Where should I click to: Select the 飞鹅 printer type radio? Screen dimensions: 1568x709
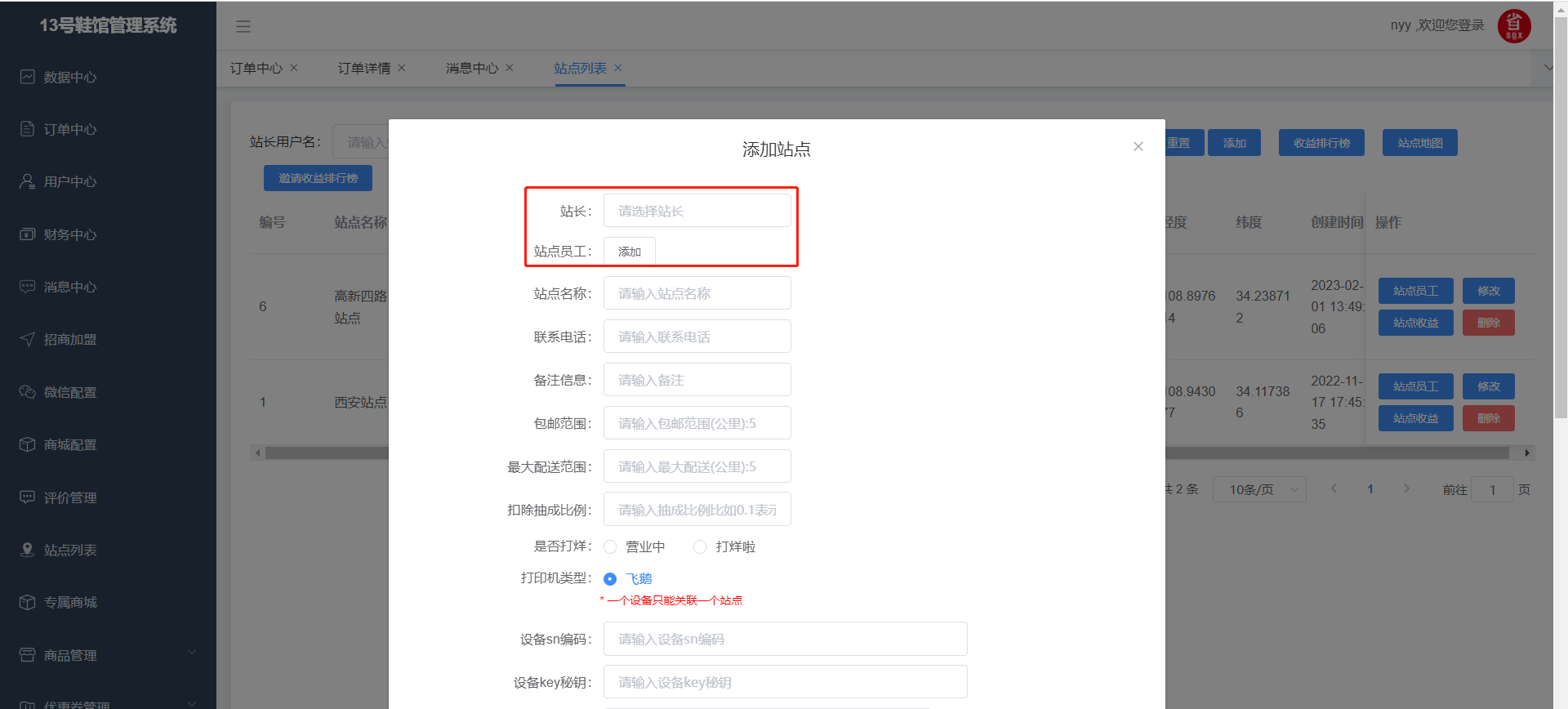click(610, 579)
